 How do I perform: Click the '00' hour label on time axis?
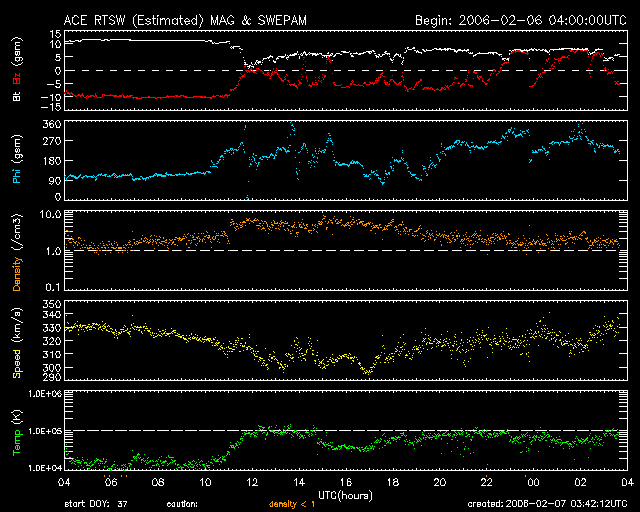[533, 482]
